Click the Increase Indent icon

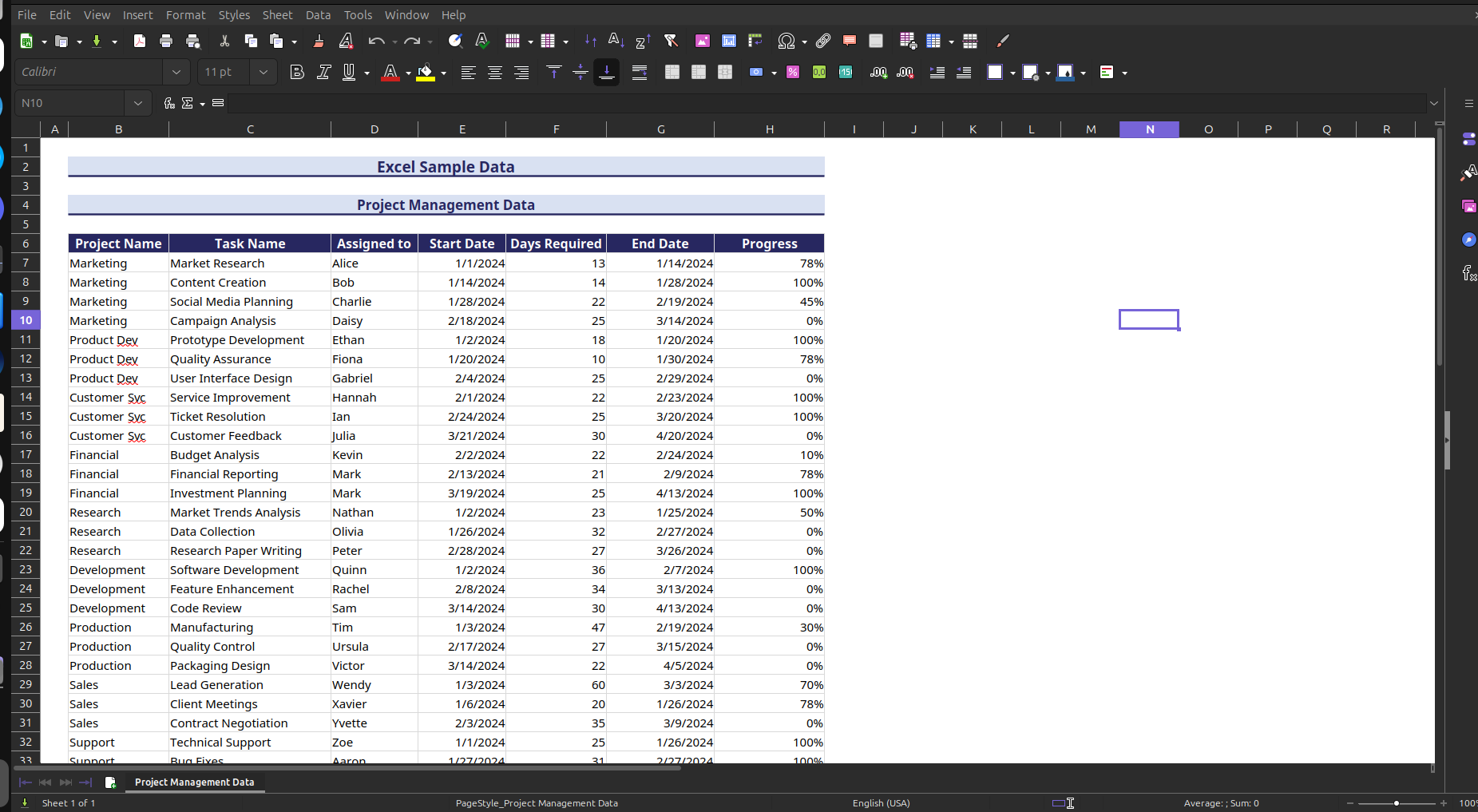pyautogui.click(x=937, y=72)
